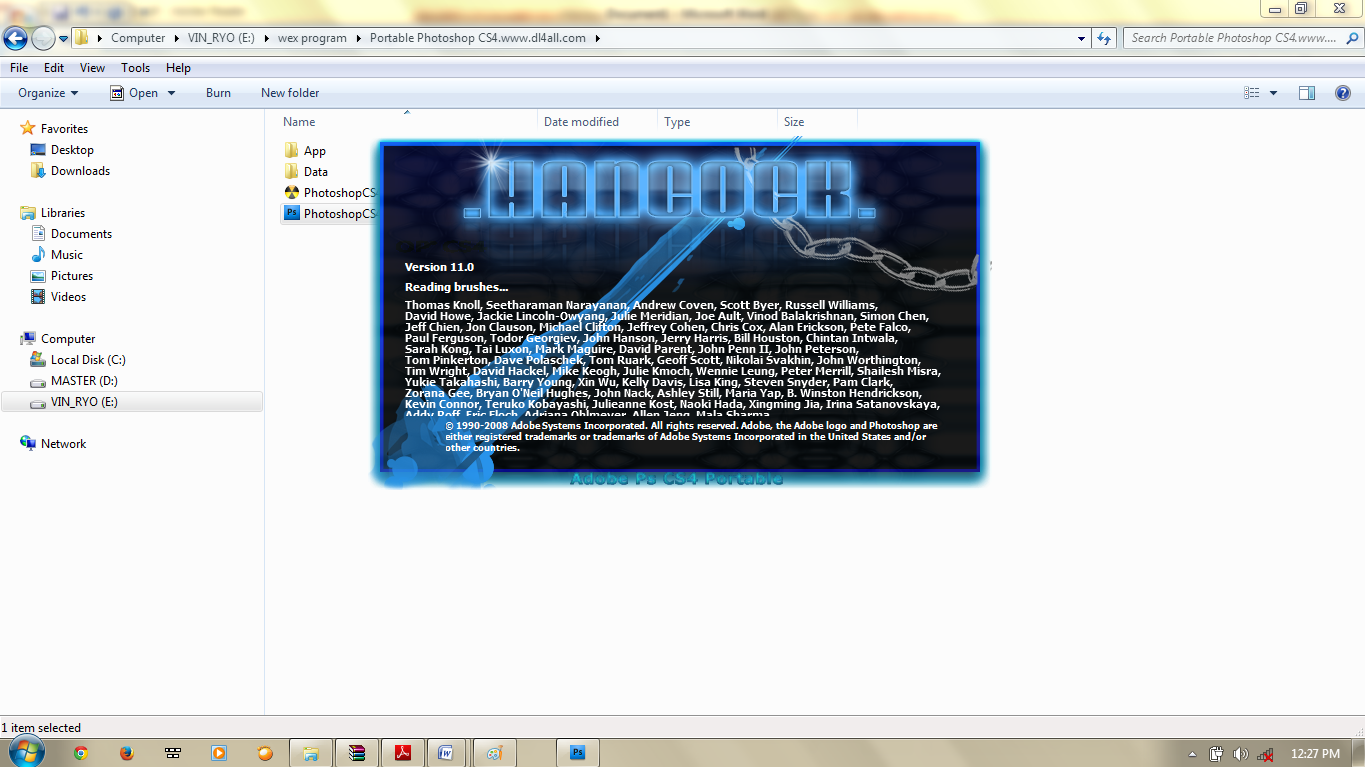Click the Refresh button beside address bar
This screenshot has width=1365, height=767.
(1104, 38)
